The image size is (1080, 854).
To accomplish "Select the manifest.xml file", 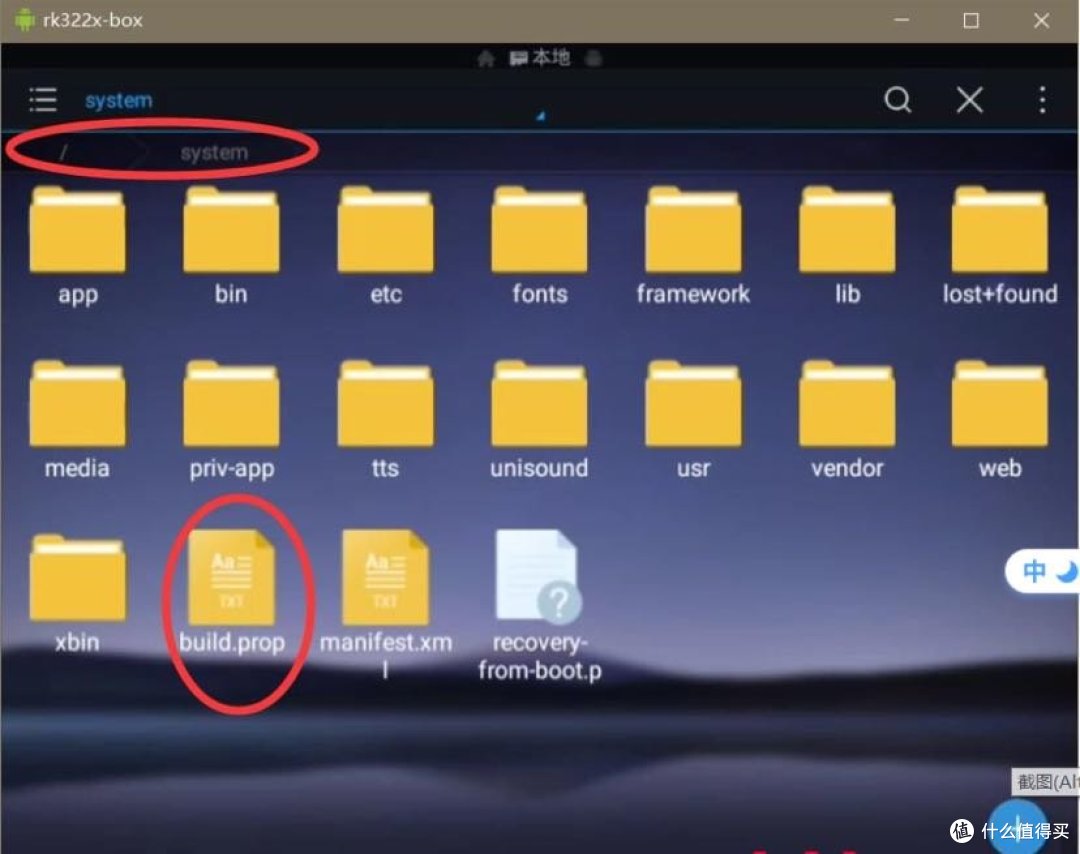I will (x=386, y=605).
